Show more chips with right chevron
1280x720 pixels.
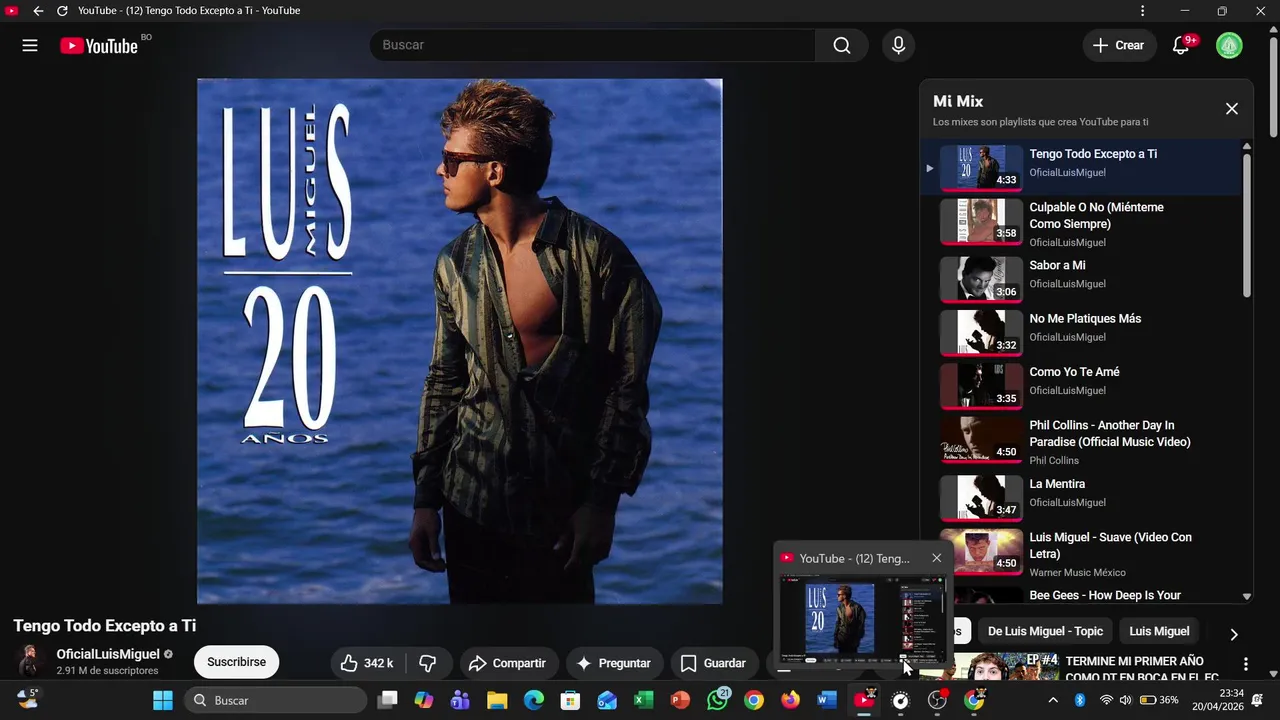click(1233, 634)
